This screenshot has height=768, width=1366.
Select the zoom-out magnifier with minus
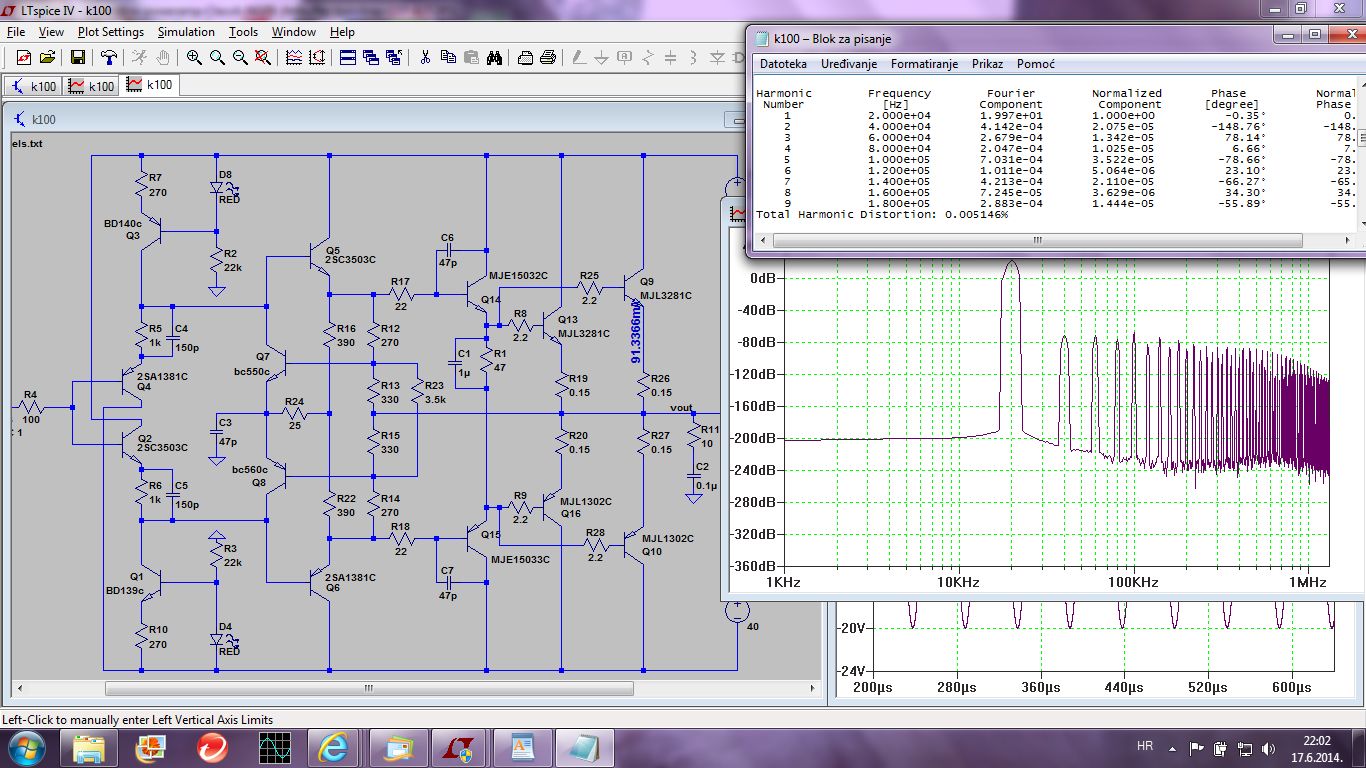pos(240,57)
